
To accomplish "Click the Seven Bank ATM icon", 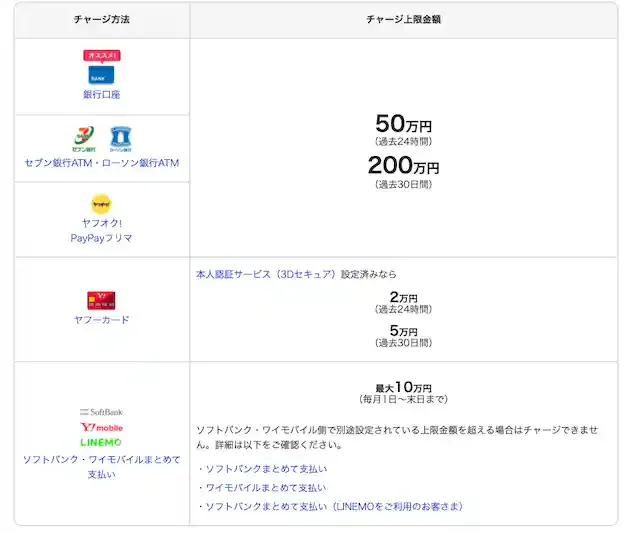I will (x=83, y=139).
